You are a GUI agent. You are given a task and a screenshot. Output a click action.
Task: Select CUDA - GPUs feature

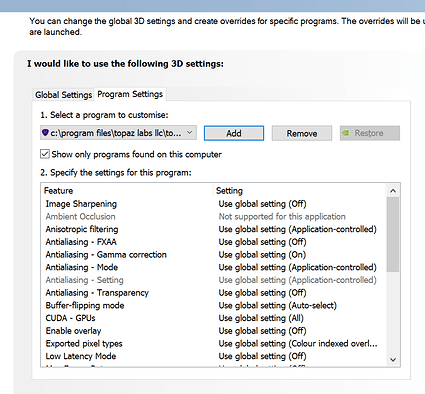tap(70, 318)
